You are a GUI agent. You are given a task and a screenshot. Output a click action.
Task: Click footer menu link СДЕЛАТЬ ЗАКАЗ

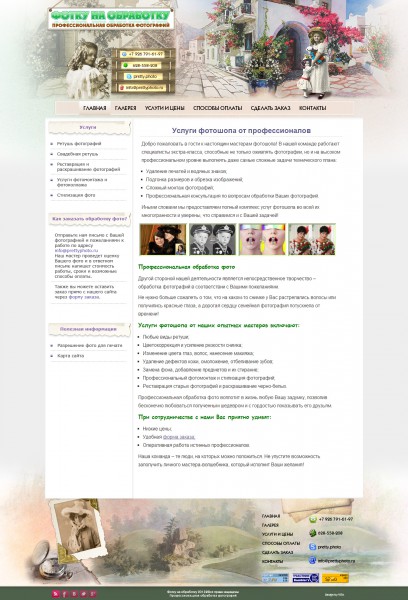pos(277,553)
